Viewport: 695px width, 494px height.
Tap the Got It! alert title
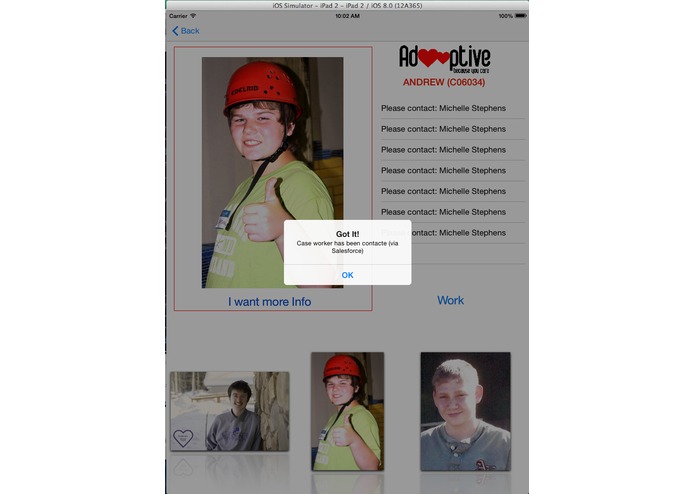click(x=348, y=234)
